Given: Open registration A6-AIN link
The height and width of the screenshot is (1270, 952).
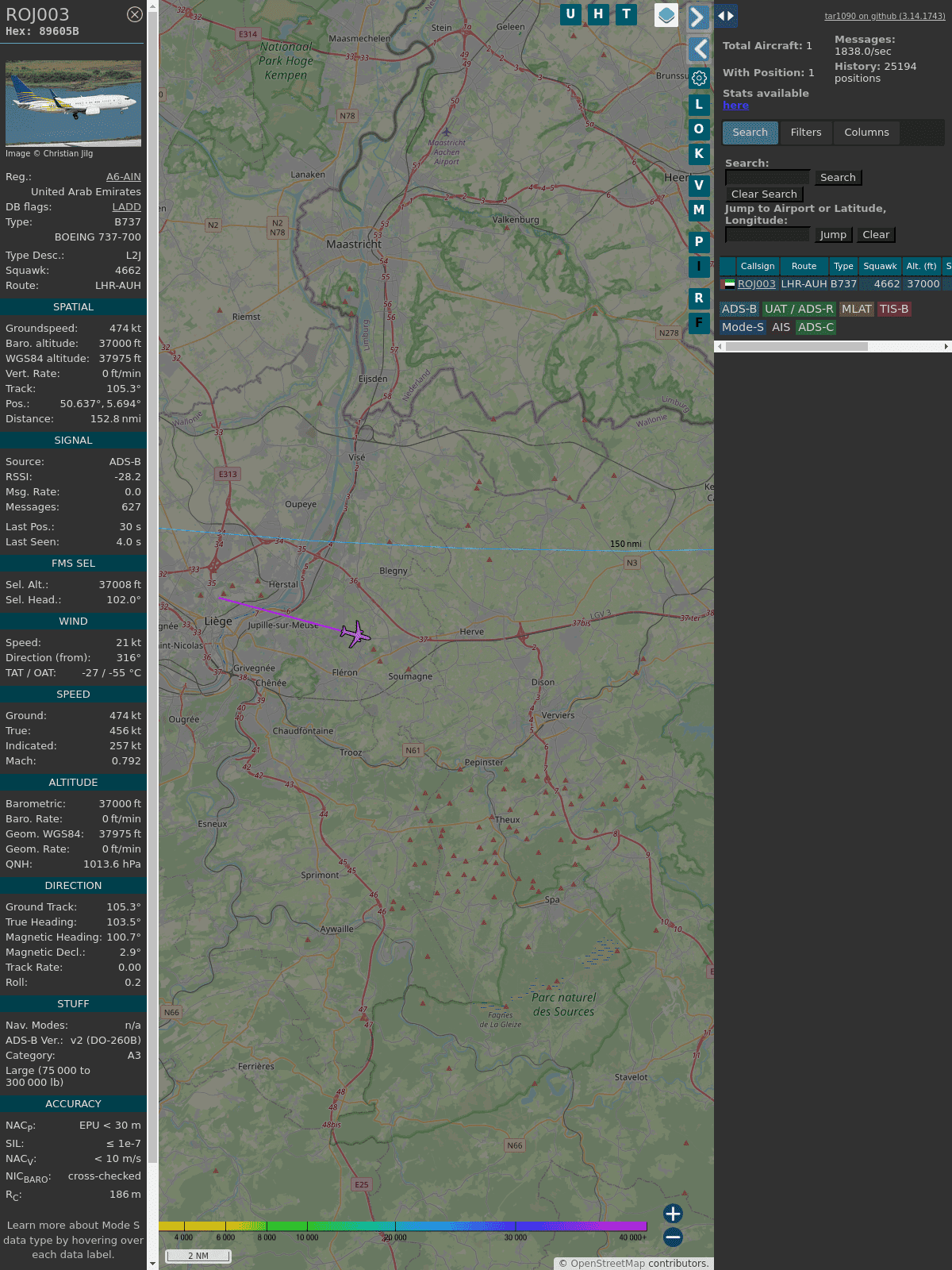Looking at the screenshot, I should tap(124, 177).
